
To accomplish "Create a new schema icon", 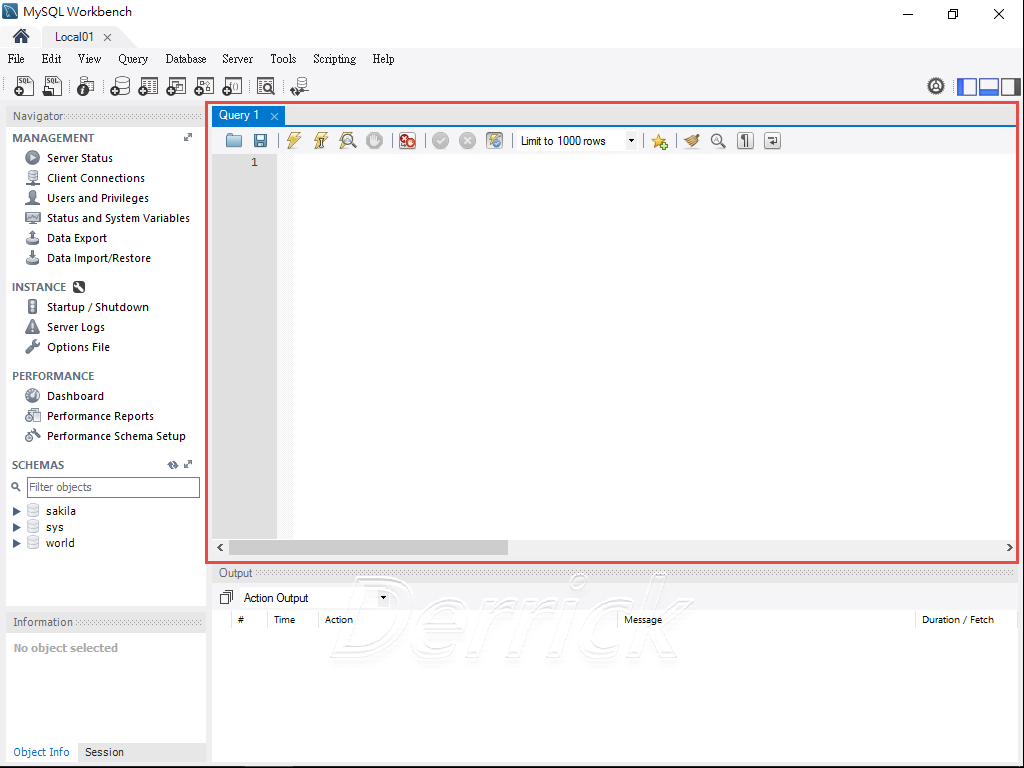I will pos(120,86).
